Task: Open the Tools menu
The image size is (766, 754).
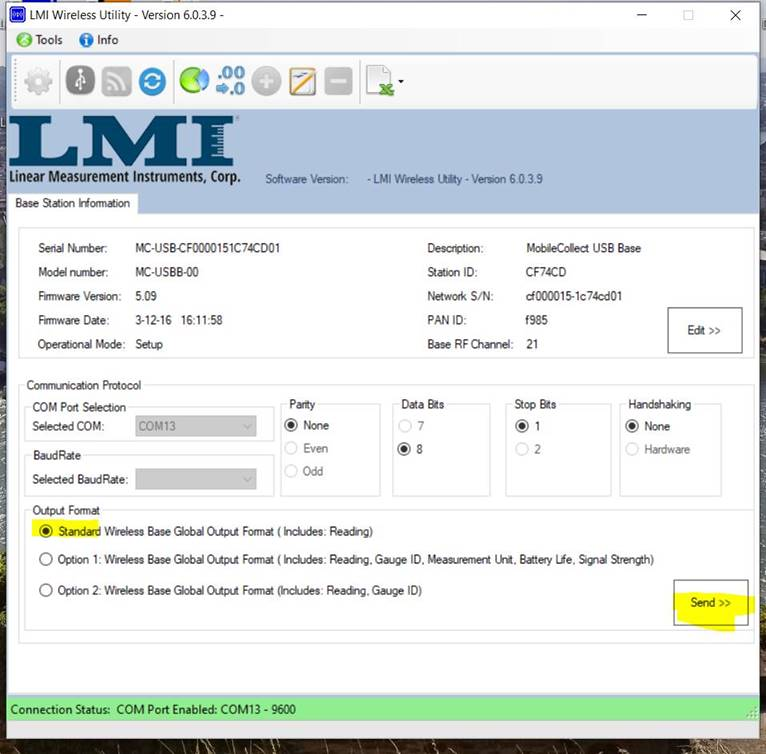Action: 40,40
